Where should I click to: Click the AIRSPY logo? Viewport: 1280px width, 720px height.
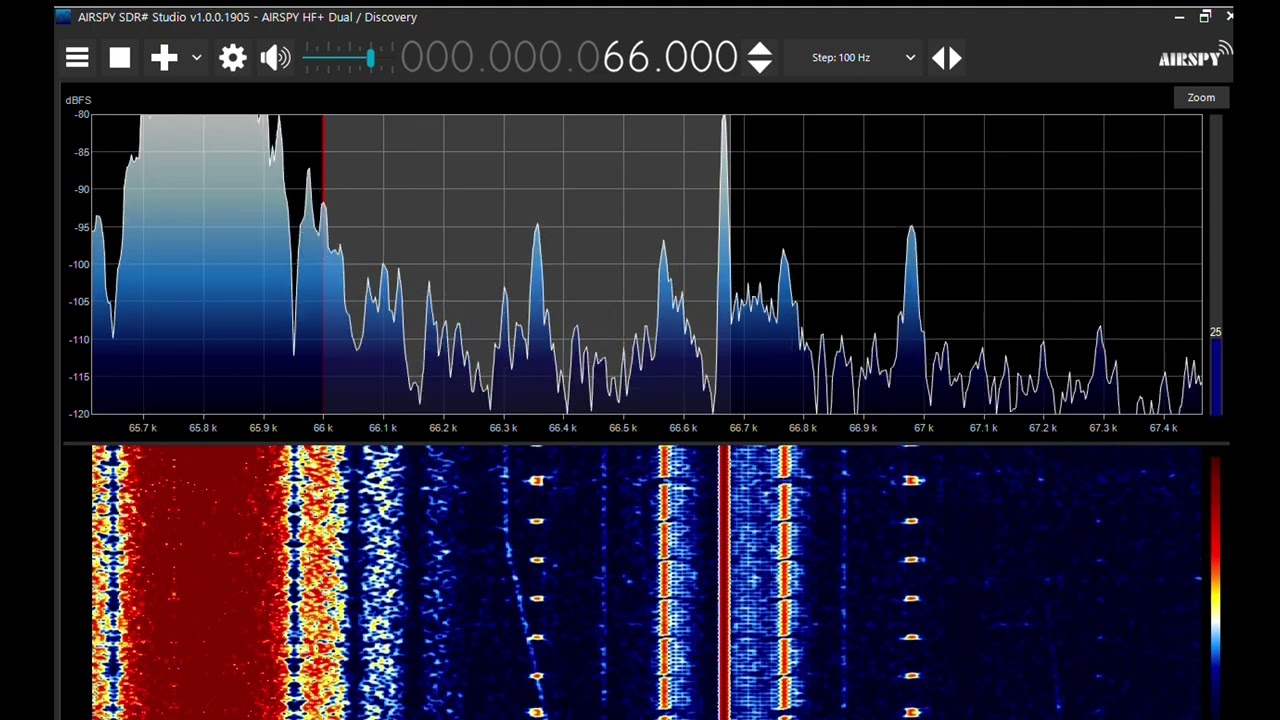[x=1195, y=56]
